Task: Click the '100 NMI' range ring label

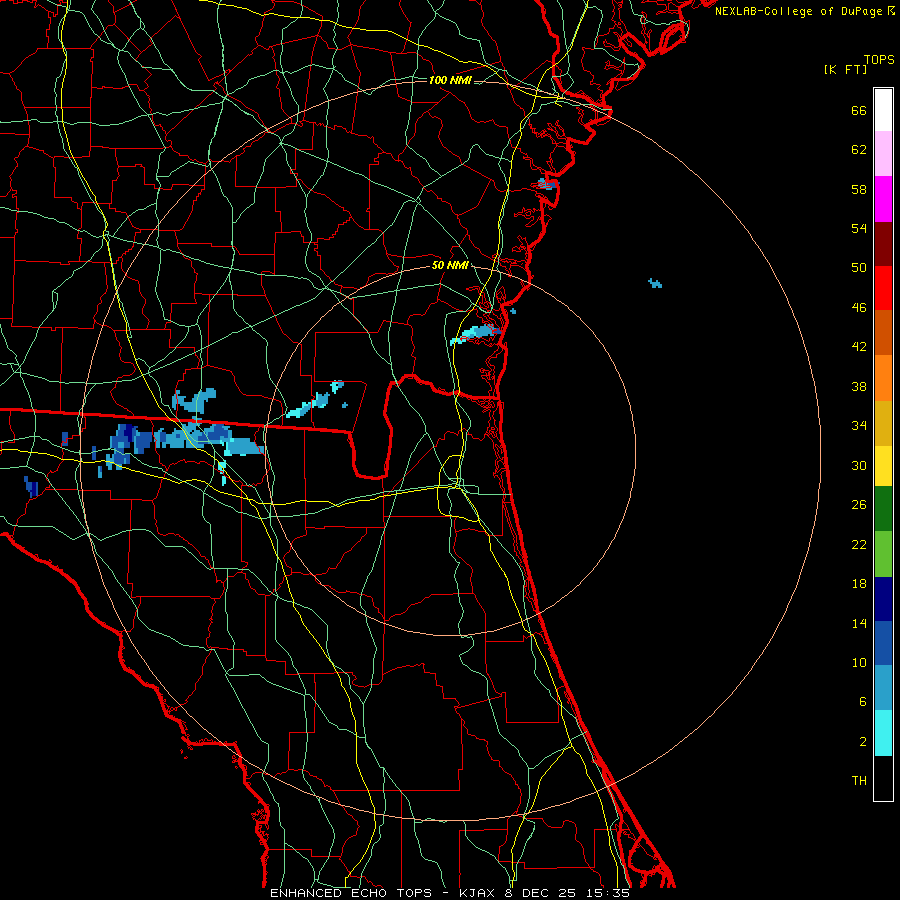Action: tap(450, 80)
